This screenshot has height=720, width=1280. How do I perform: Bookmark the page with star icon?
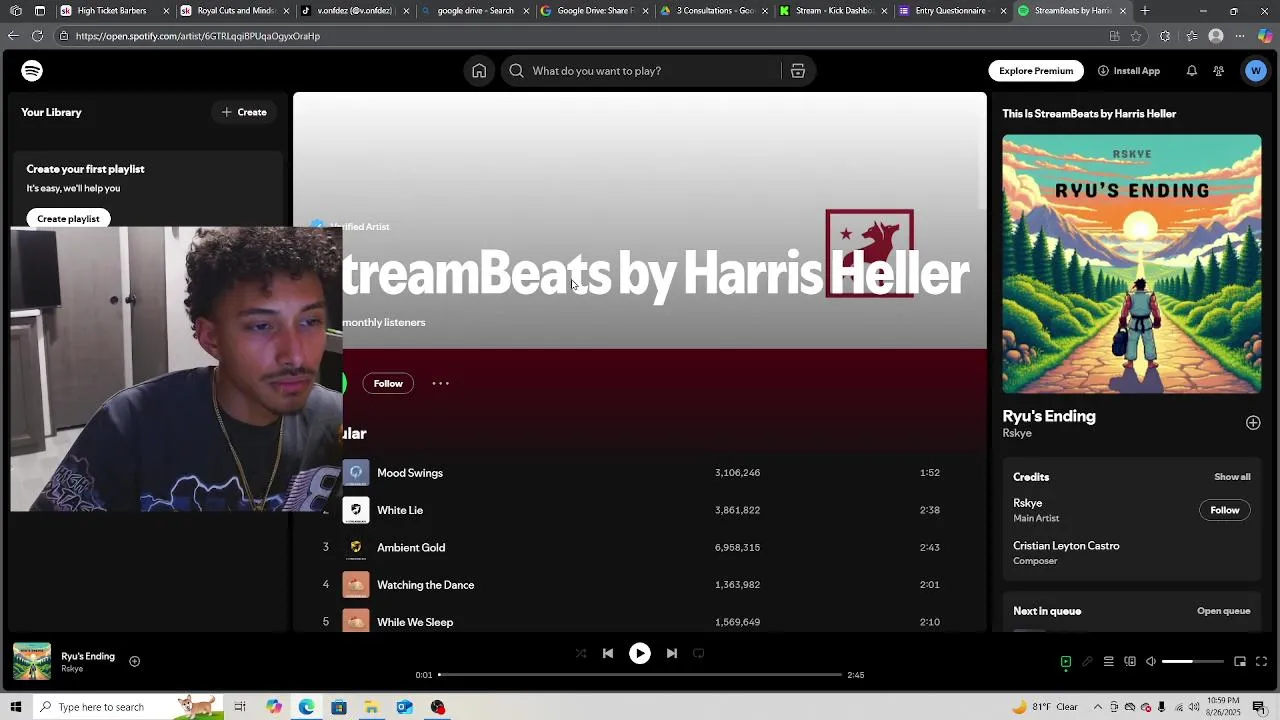1136,36
